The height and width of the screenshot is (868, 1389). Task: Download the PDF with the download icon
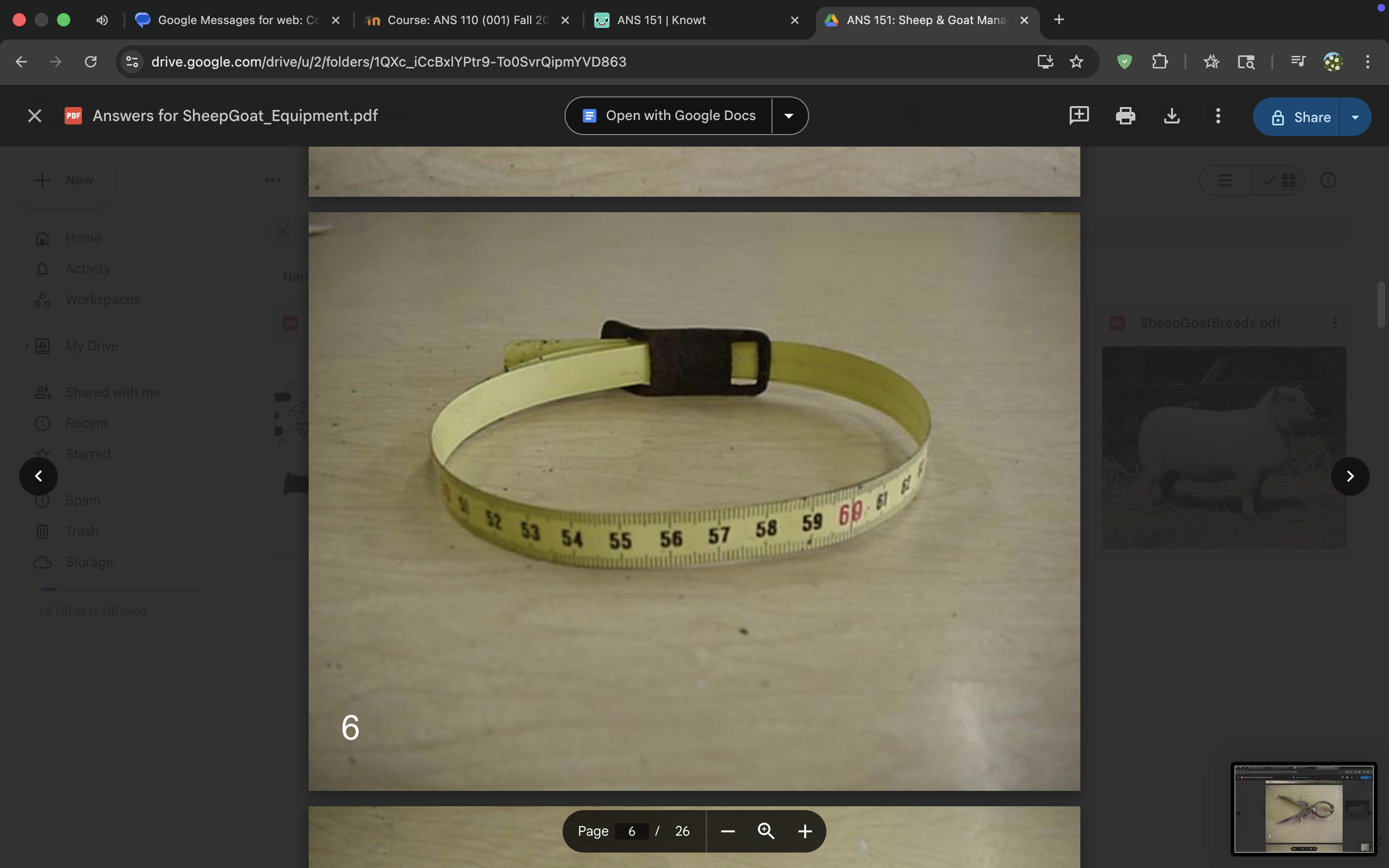[1171, 116]
